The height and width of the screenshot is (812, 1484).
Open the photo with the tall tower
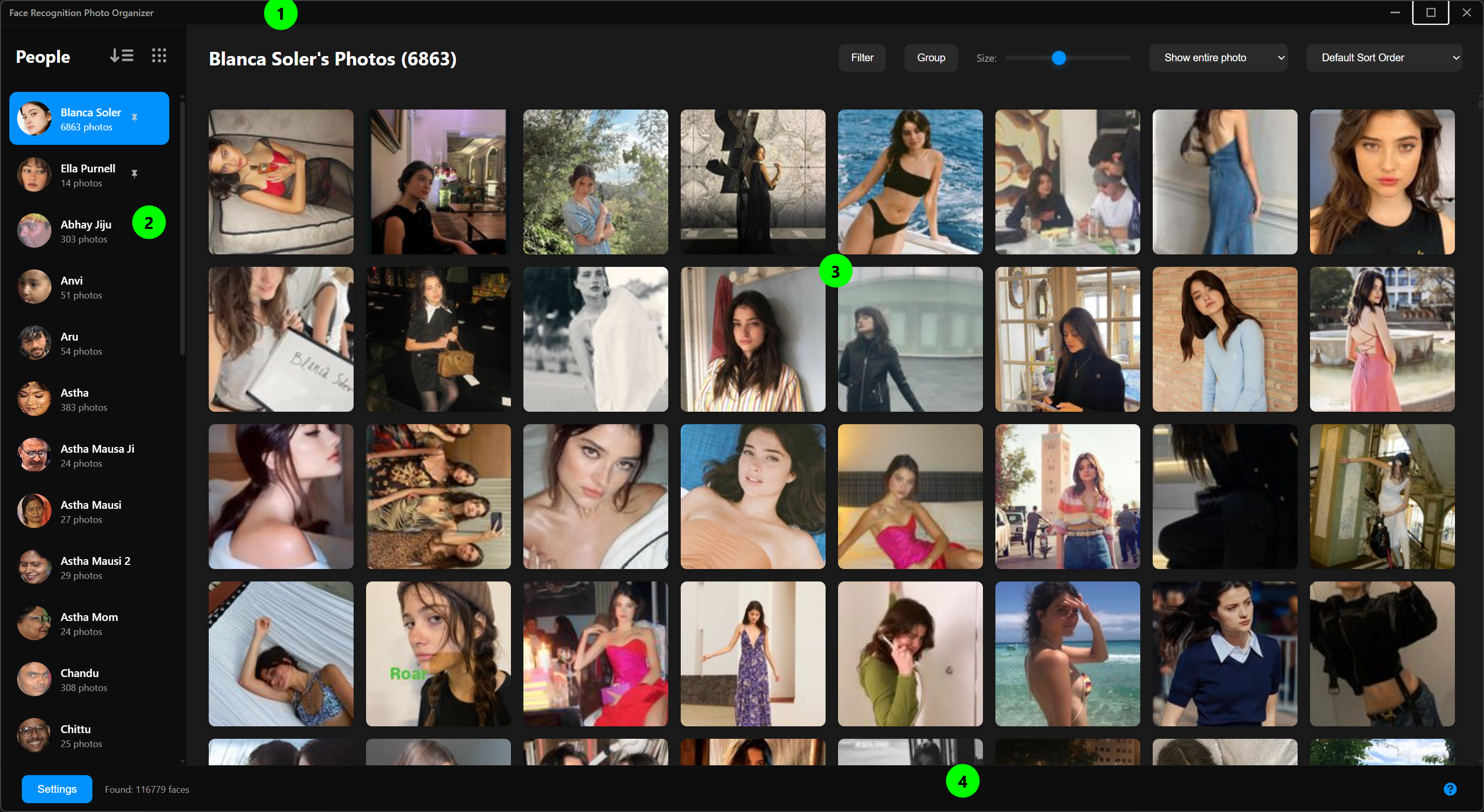(1068, 496)
